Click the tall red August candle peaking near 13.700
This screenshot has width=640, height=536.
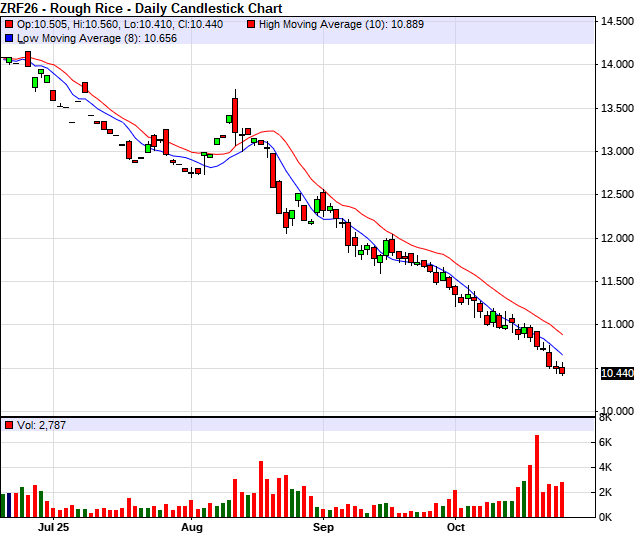click(x=235, y=114)
